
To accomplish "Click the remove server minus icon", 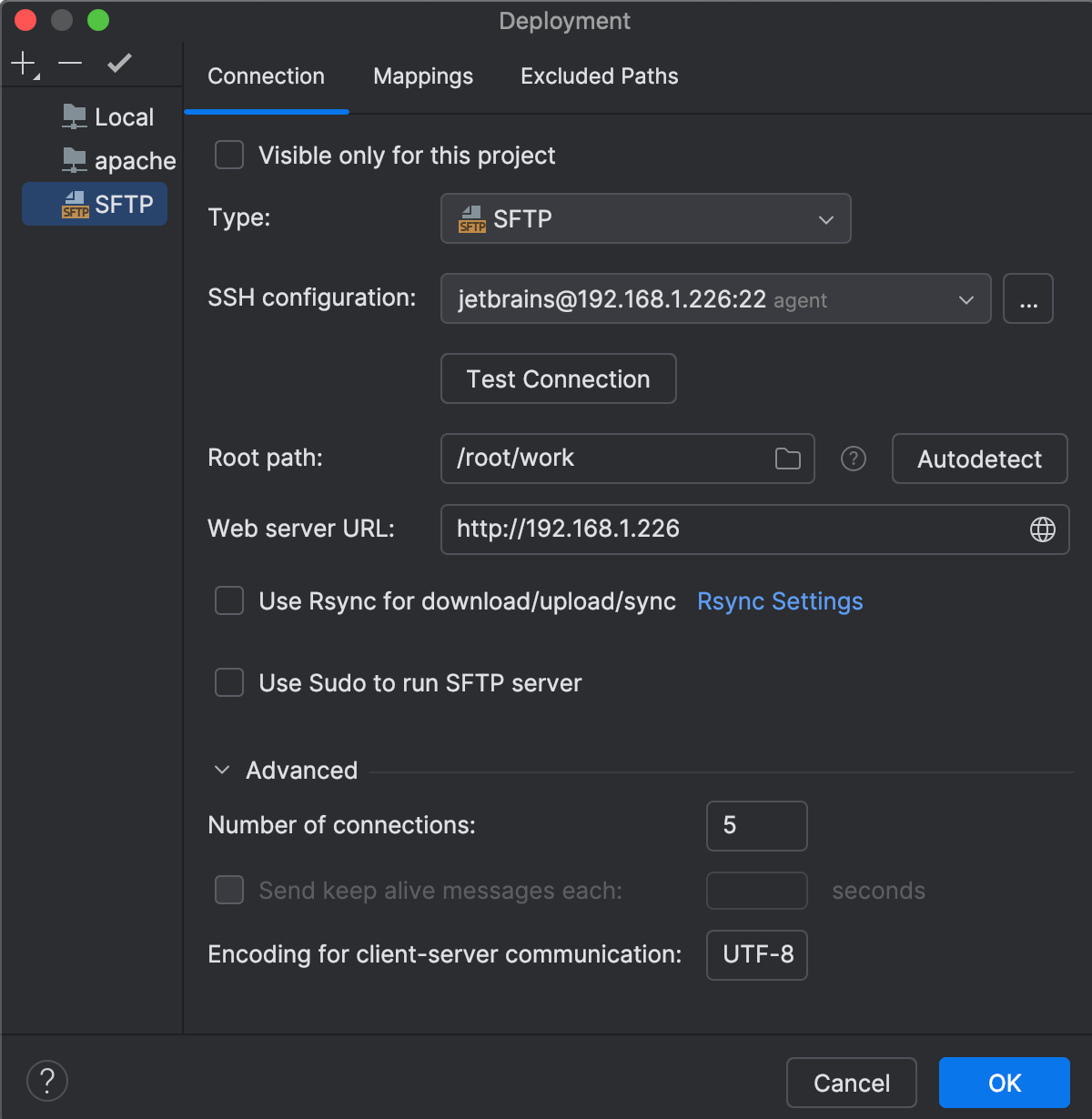I will pos(70,64).
